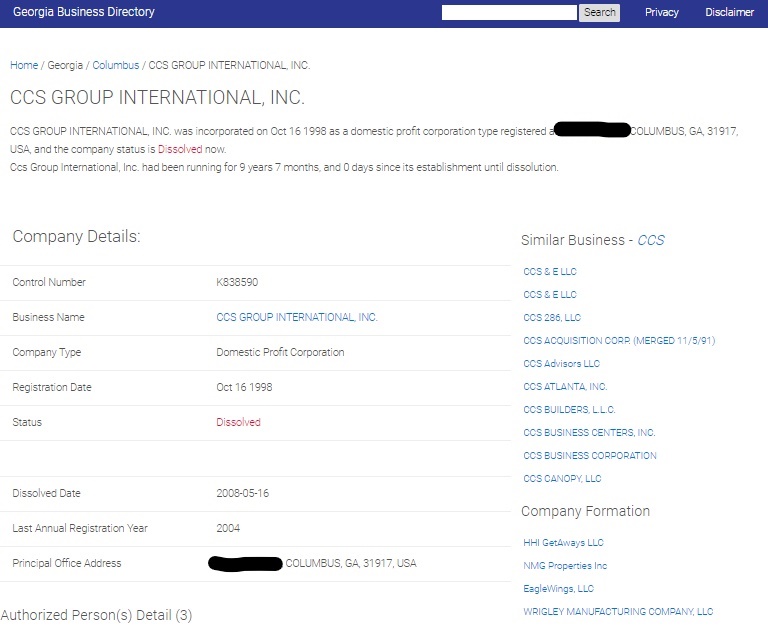The image size is (768, 628).
Task: Select the registration date Oct 16 1998 value
Action: (x=244, y=387)
